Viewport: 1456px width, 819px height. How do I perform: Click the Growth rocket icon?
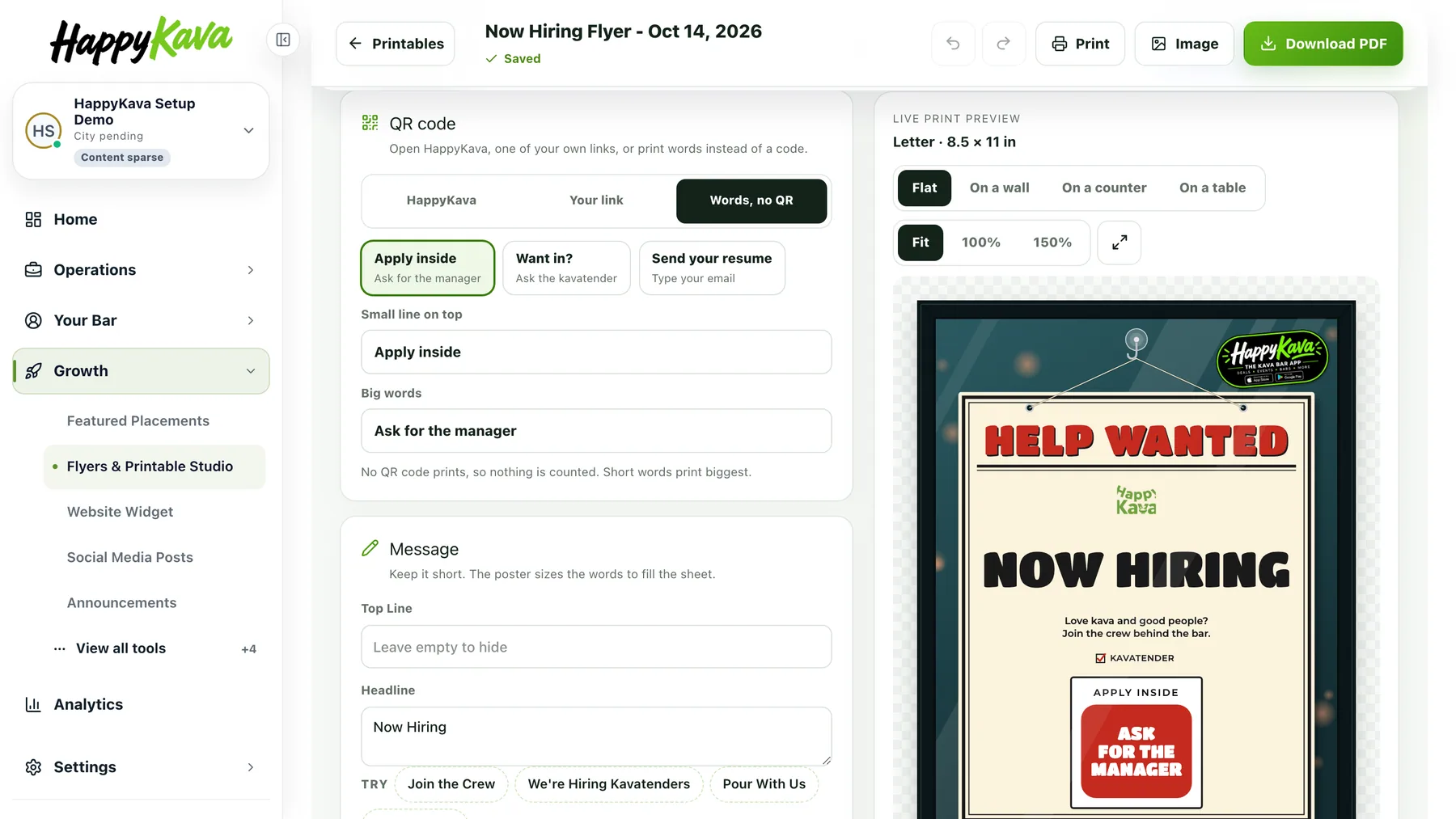[x=33, y=371]
